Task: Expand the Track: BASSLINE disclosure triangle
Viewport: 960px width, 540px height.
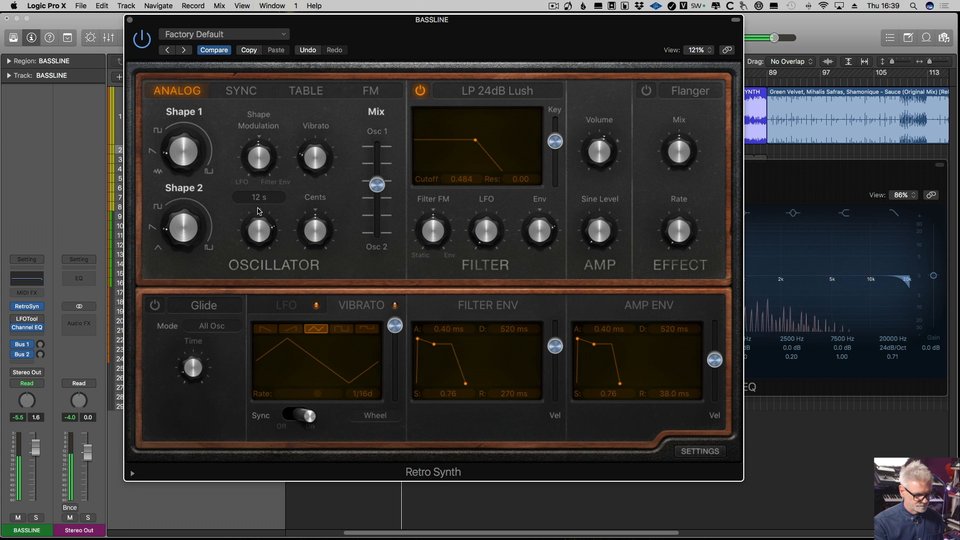Action: pos(9,75)
